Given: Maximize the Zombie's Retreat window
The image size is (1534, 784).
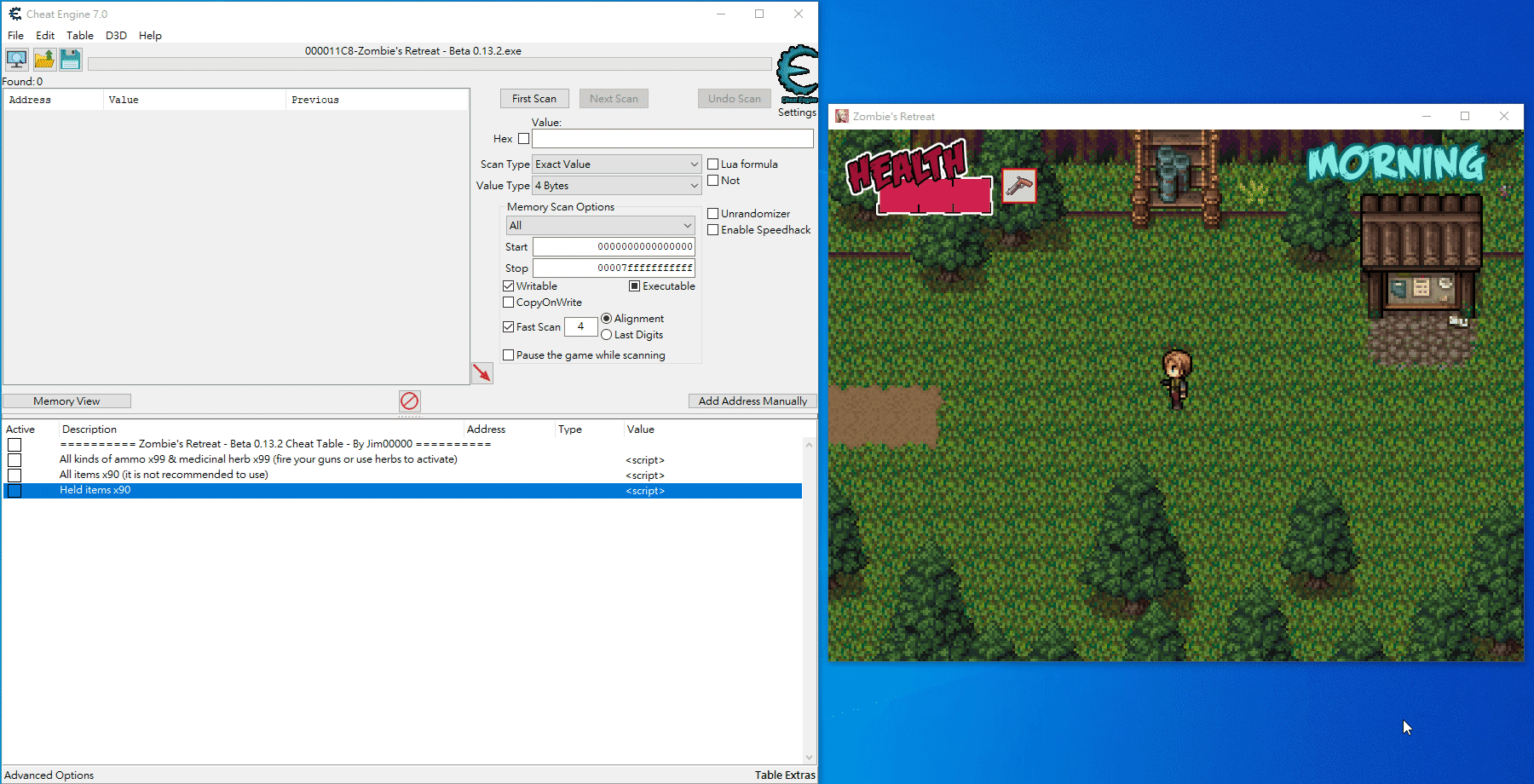Looking at the screenshot, I should (1465, 116).
